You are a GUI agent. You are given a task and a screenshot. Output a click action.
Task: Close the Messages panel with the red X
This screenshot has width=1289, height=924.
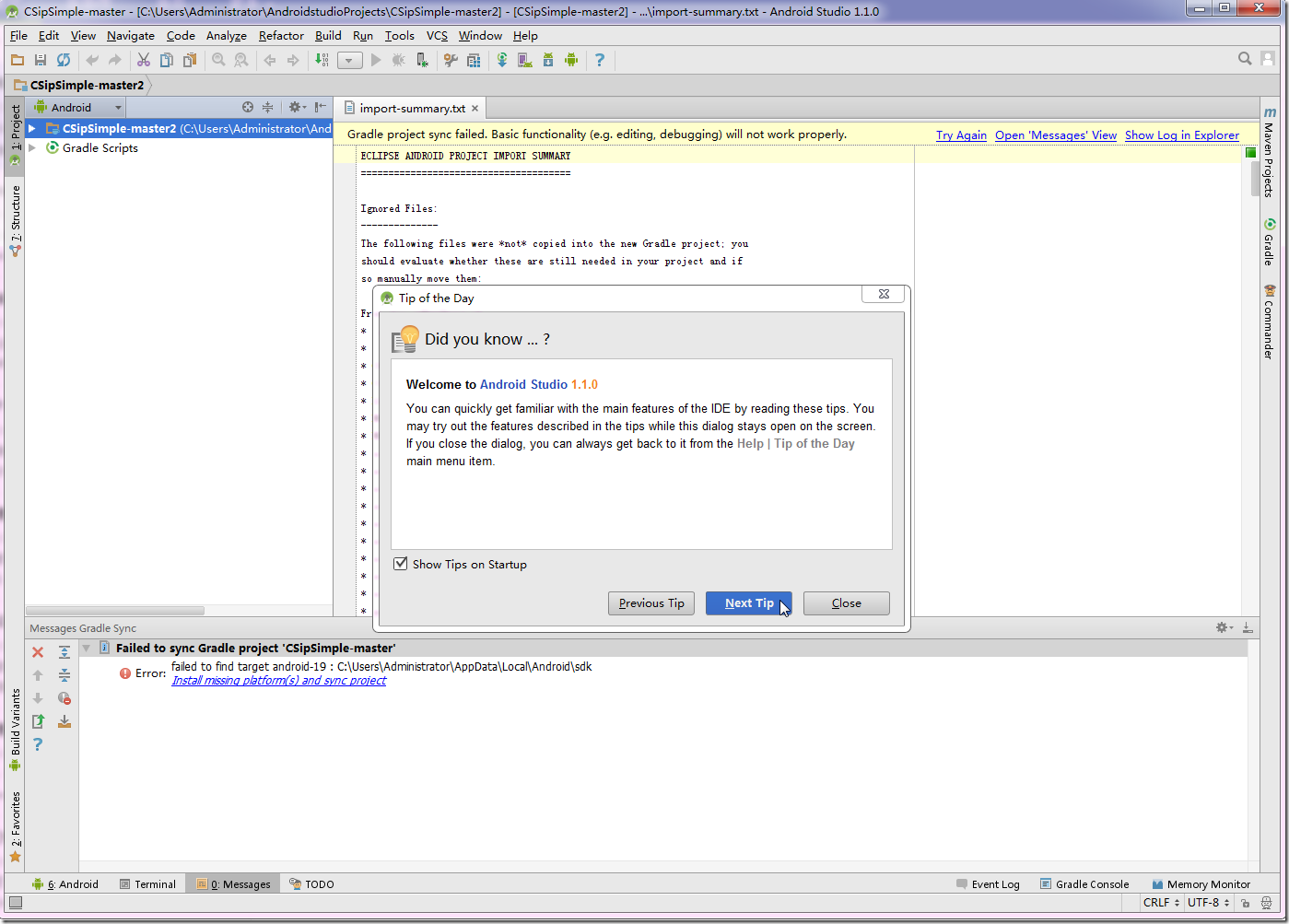pos(38,652)
